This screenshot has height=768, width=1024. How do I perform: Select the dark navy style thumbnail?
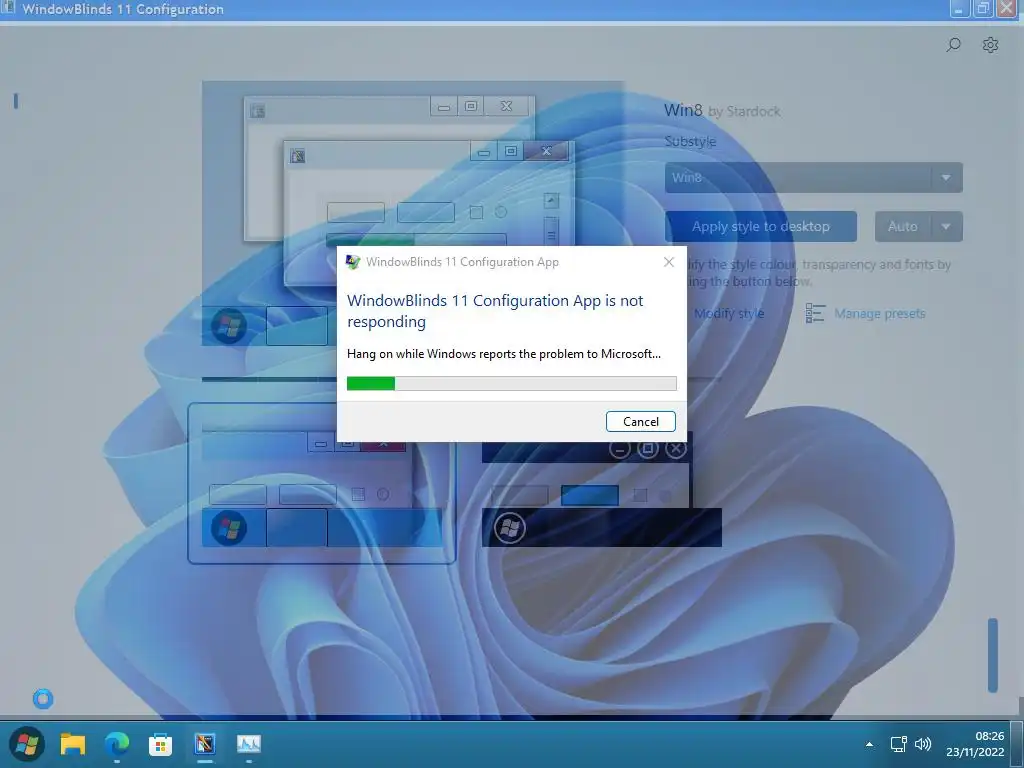601,488
